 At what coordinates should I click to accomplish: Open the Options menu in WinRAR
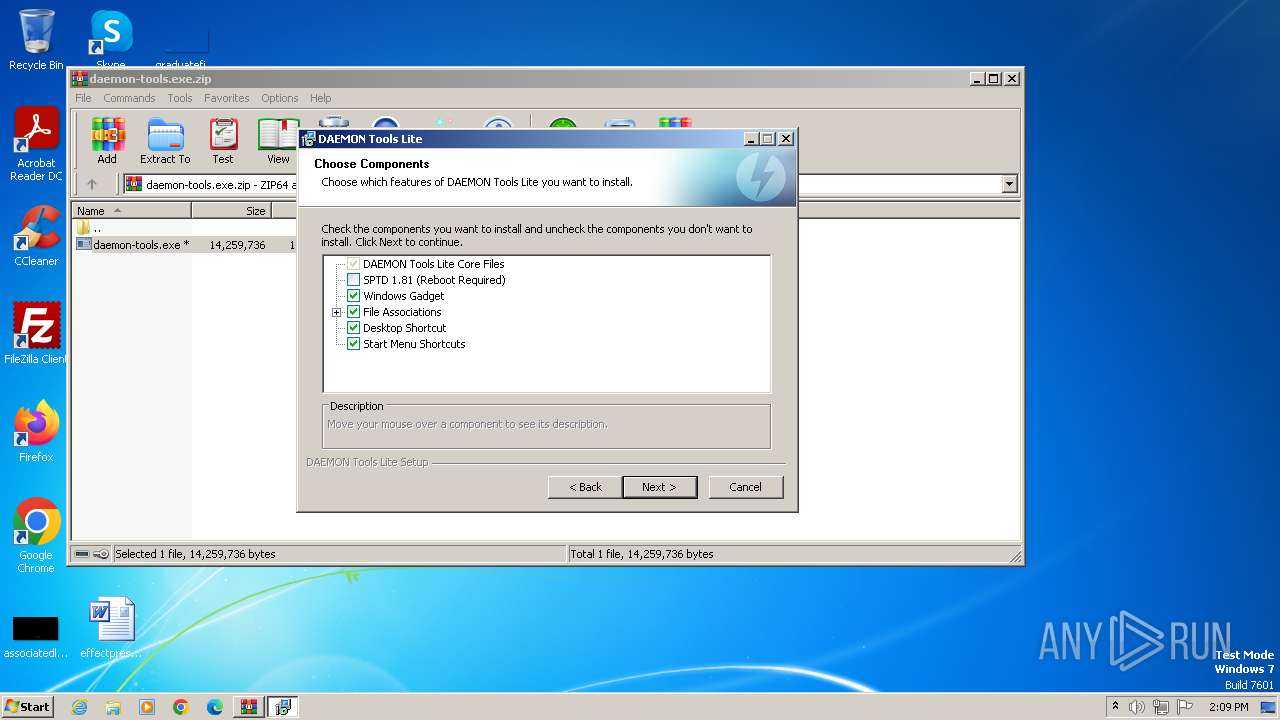coord(280,98)
